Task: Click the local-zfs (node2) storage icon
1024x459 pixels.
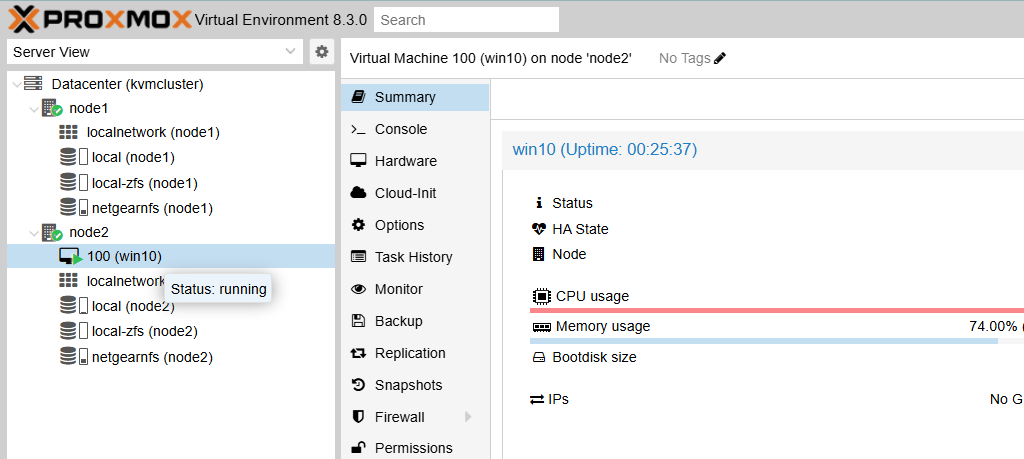Action: point(73,331)
